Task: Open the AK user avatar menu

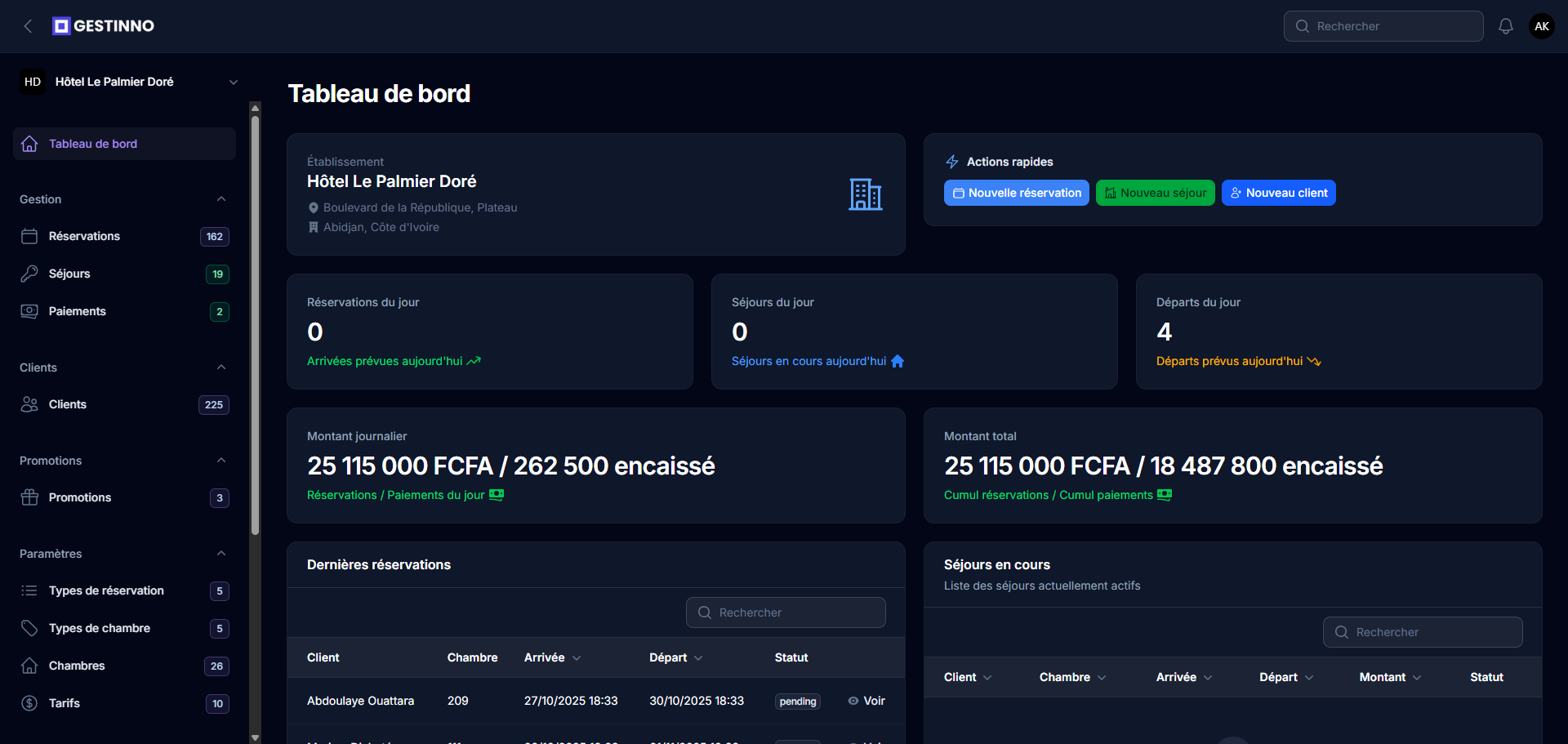Action: 1542,26
